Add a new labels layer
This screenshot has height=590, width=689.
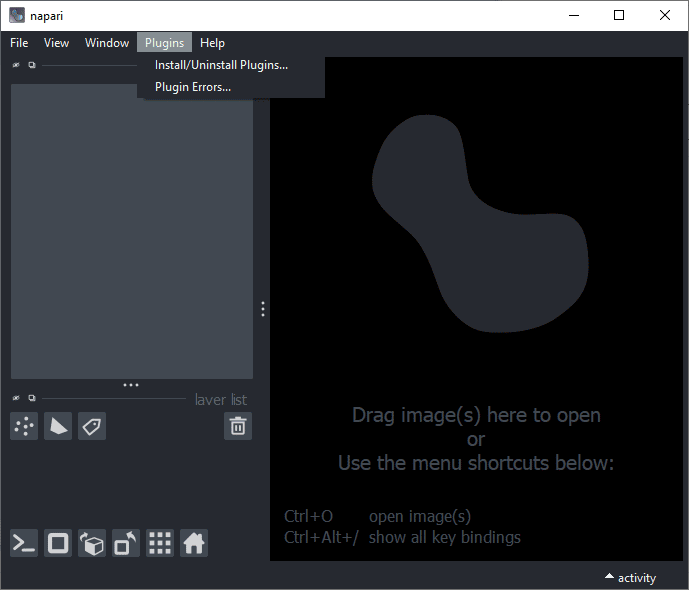[91, 427]
